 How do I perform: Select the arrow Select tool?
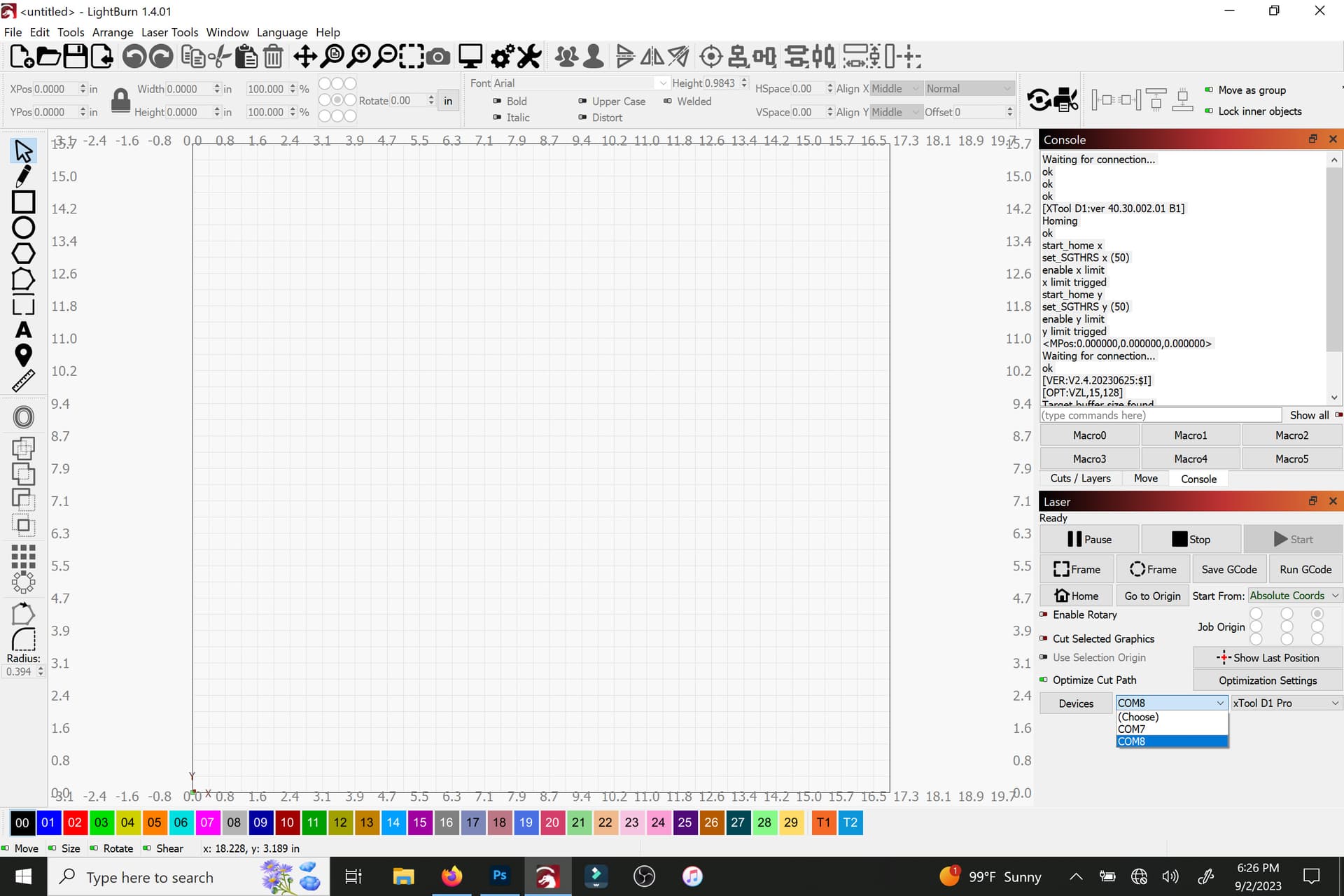coord(23,150)
